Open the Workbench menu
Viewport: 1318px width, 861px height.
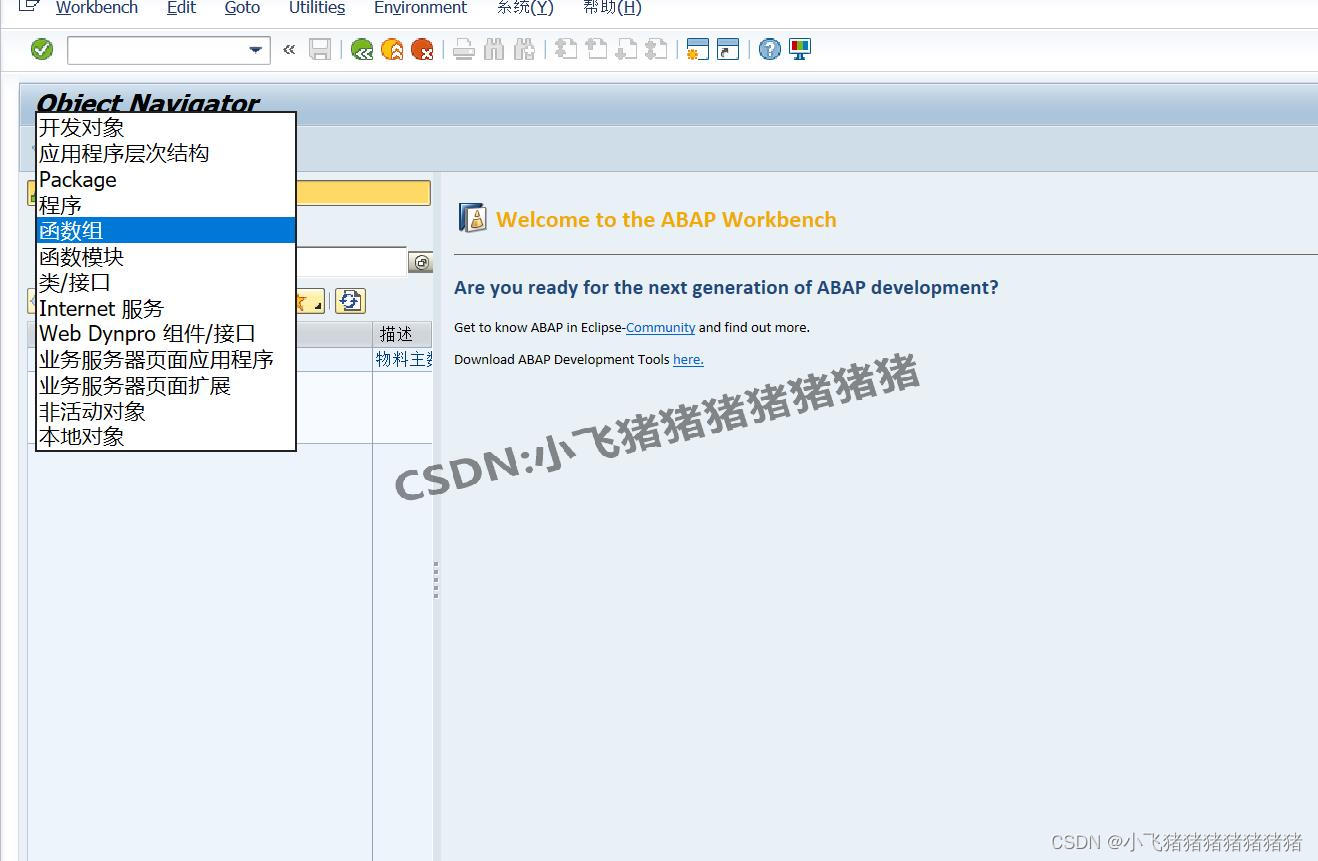point(97,8)
